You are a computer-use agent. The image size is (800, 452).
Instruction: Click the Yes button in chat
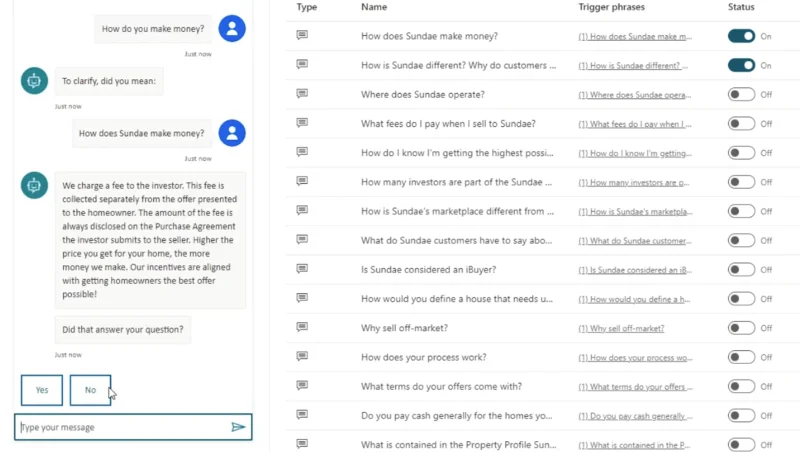42,390
